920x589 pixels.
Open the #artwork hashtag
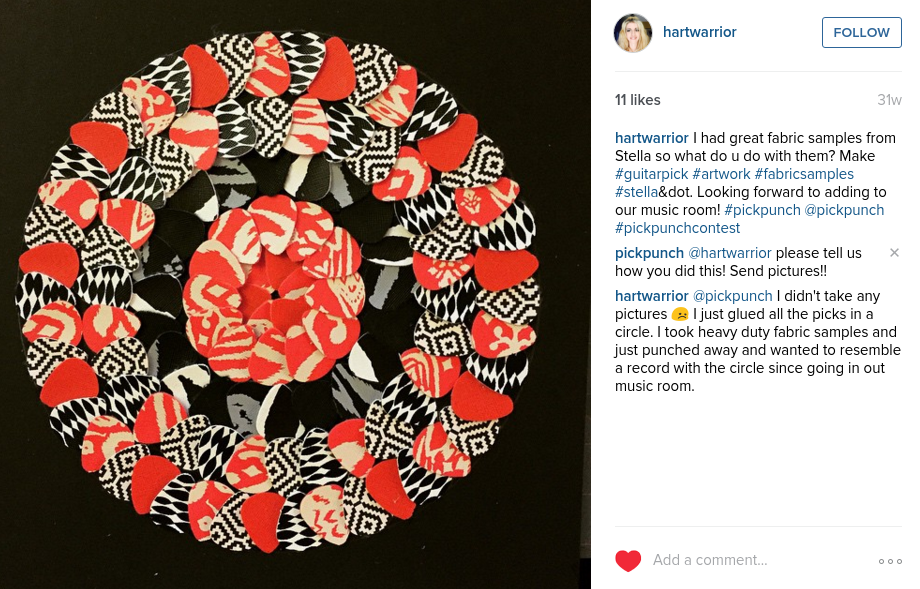(x=721, y=174)
